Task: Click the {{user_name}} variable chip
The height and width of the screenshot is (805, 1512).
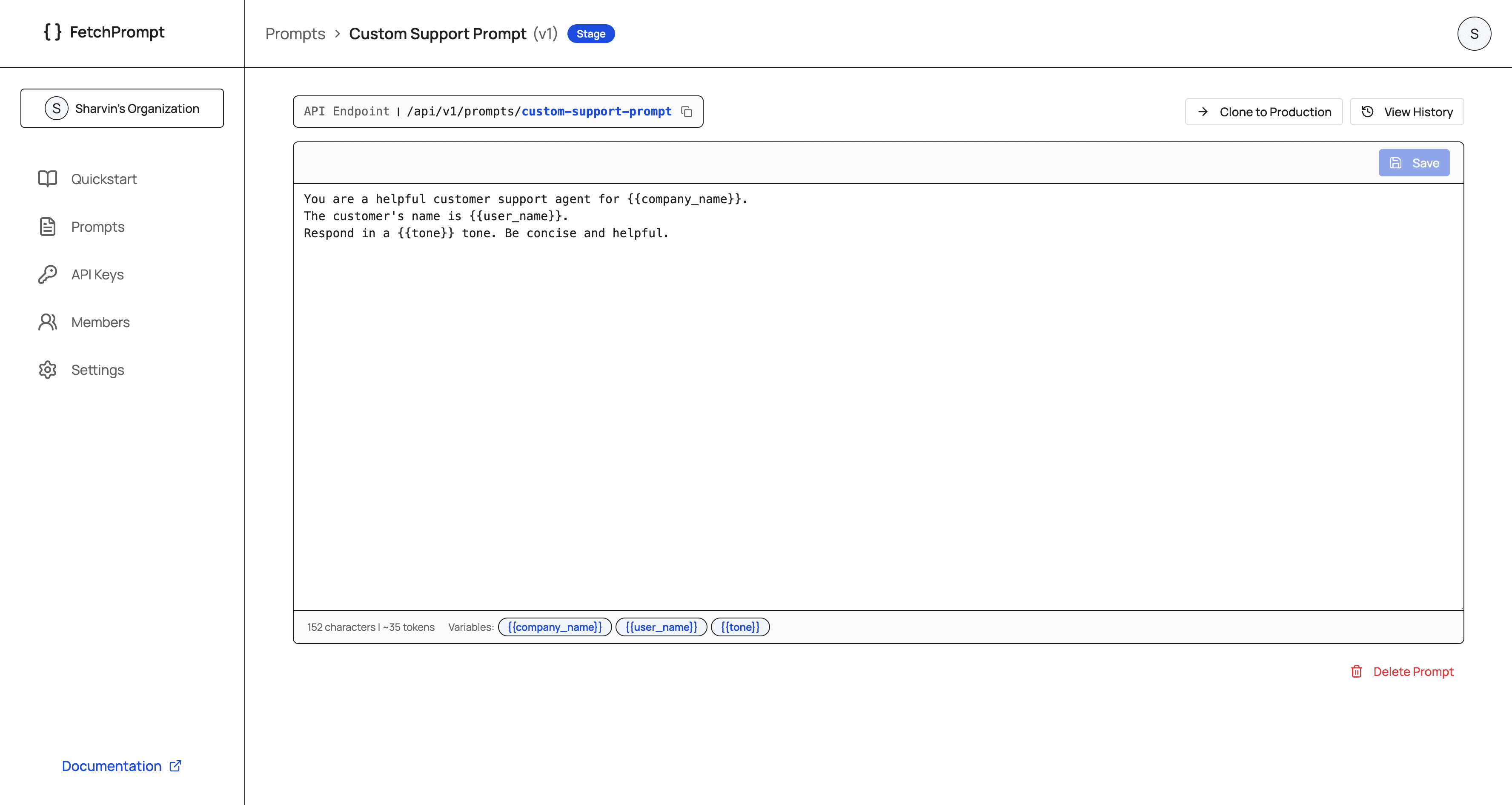Action: pyautogui.click(x=661, y=627)
